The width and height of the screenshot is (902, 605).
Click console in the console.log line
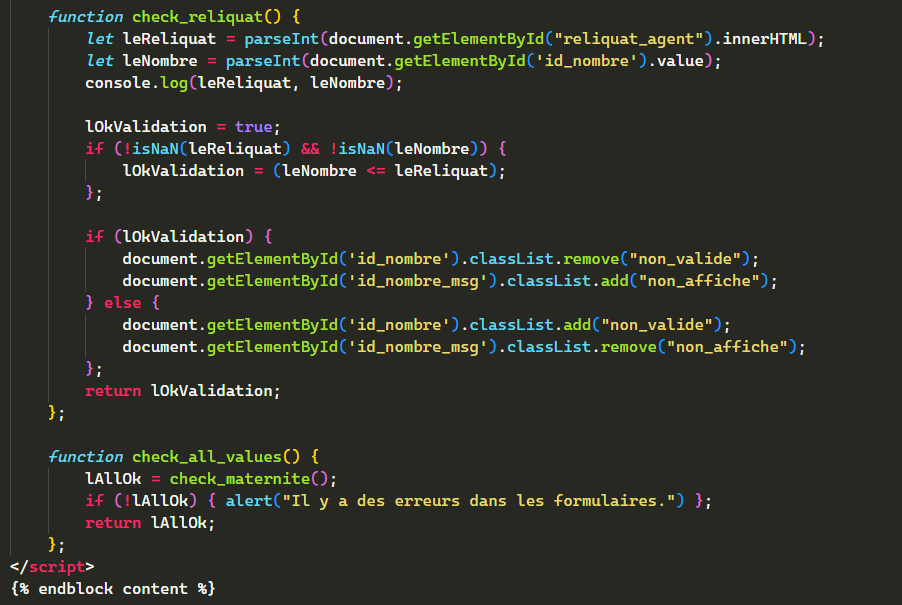118,83
